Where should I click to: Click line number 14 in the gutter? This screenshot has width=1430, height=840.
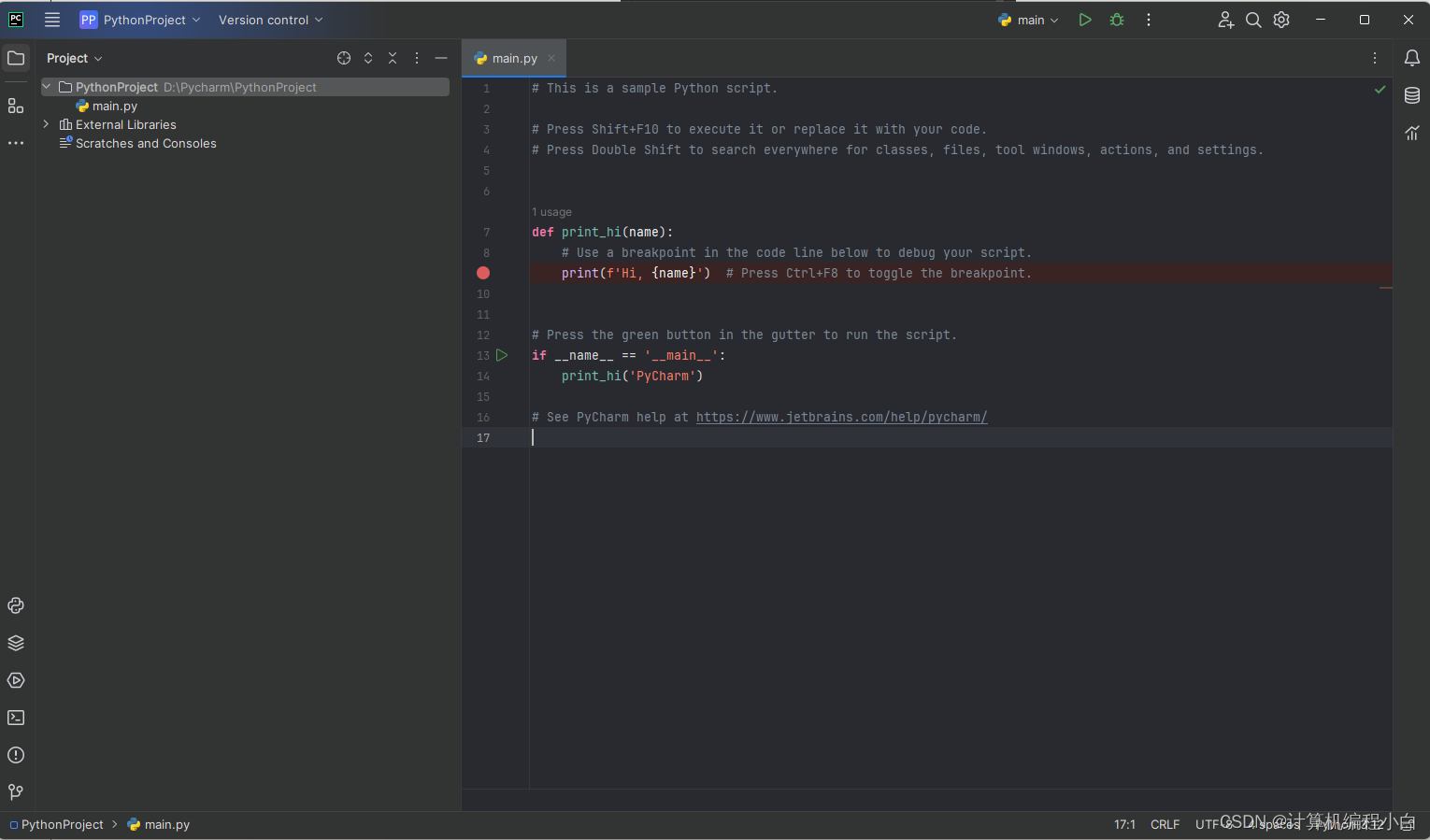click(483, 376)
